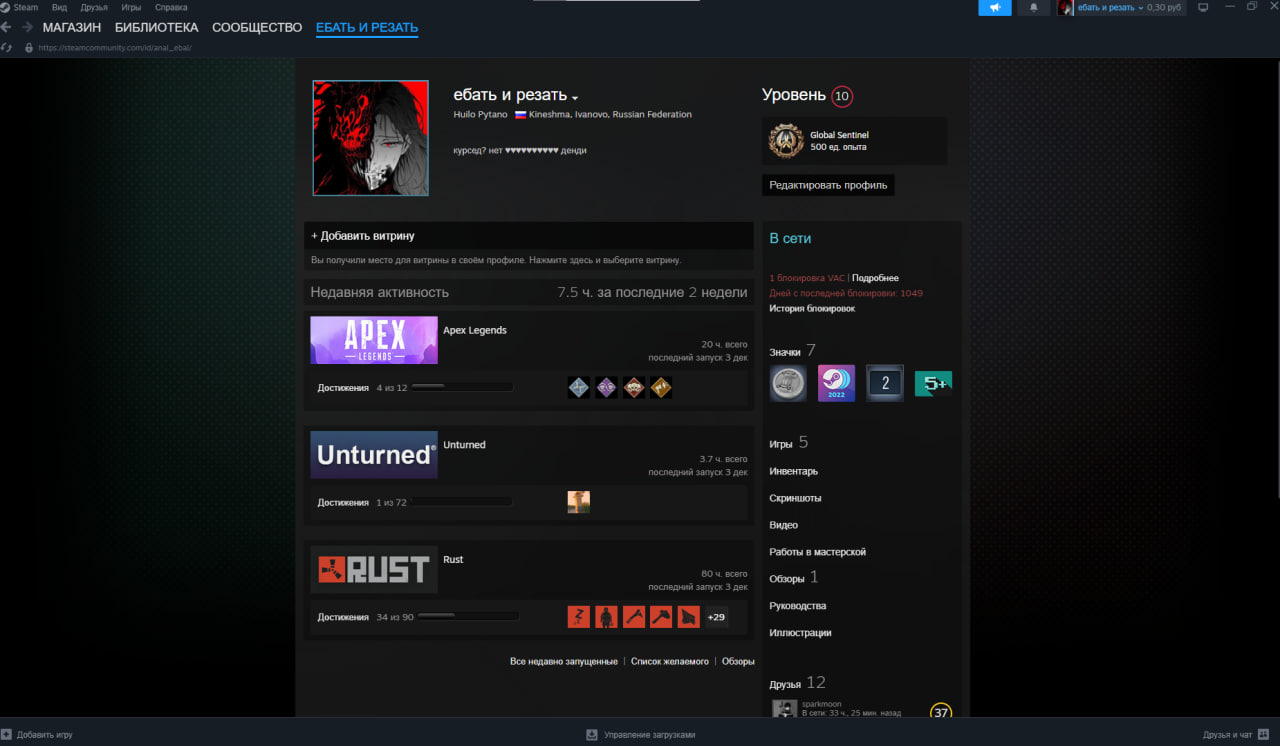Open the Справка menu
The width and height of the screenshot is (1280, 746).
(171, 7)
